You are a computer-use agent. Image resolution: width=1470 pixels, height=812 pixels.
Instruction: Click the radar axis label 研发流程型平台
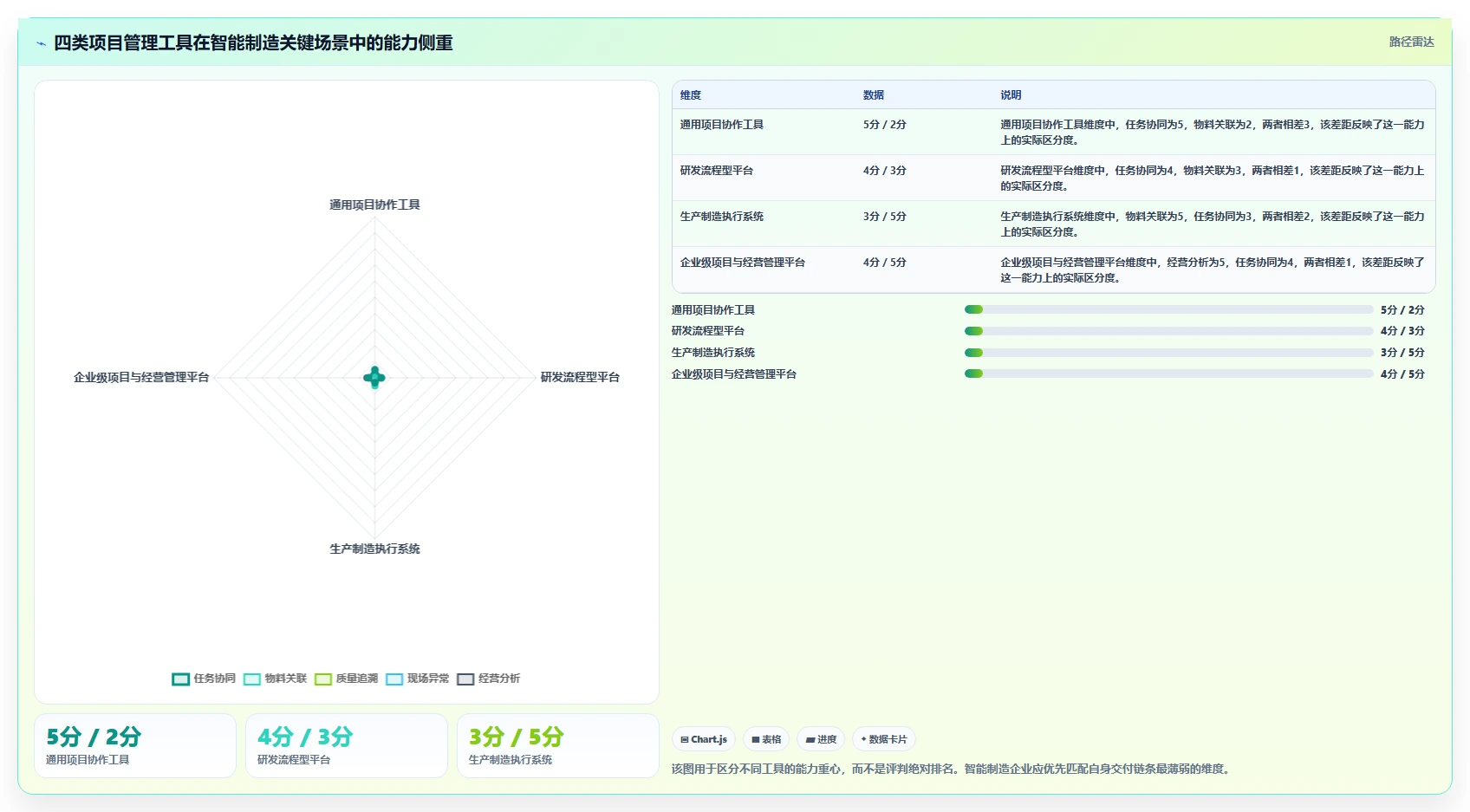[580, 377]
